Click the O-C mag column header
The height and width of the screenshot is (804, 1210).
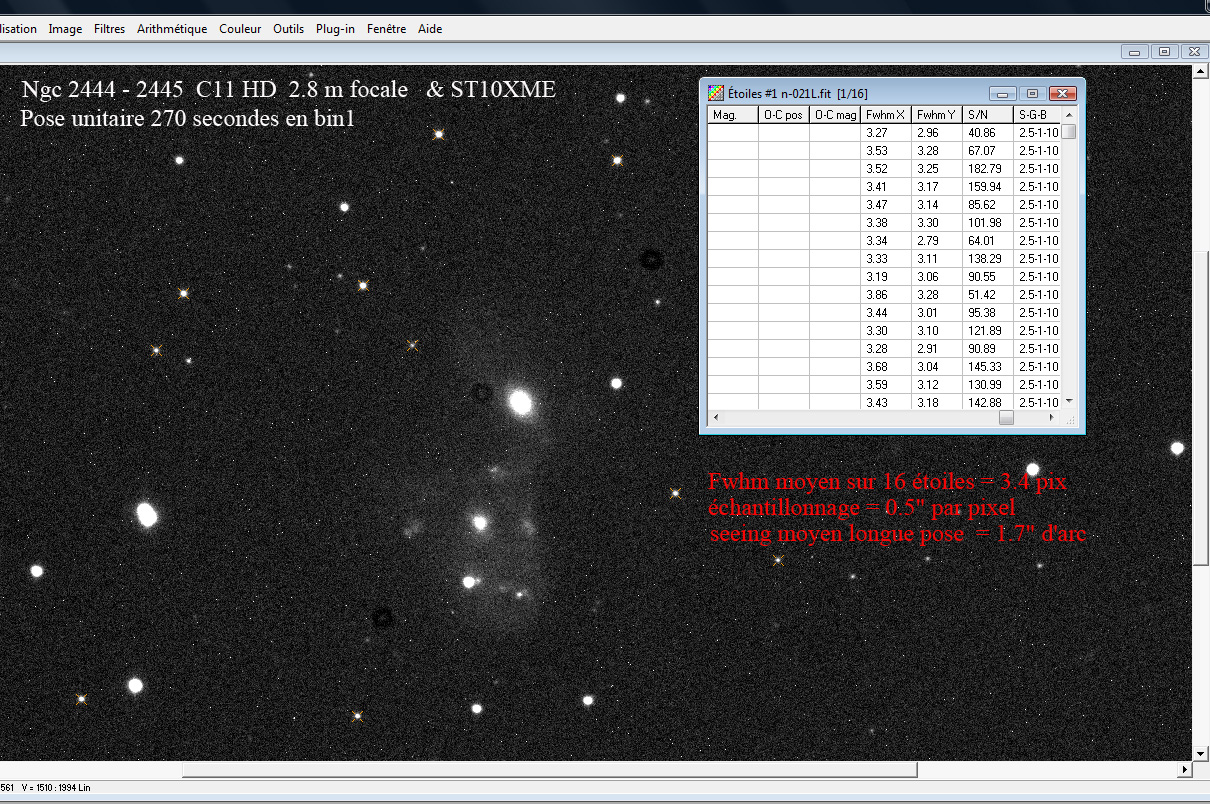835,115
